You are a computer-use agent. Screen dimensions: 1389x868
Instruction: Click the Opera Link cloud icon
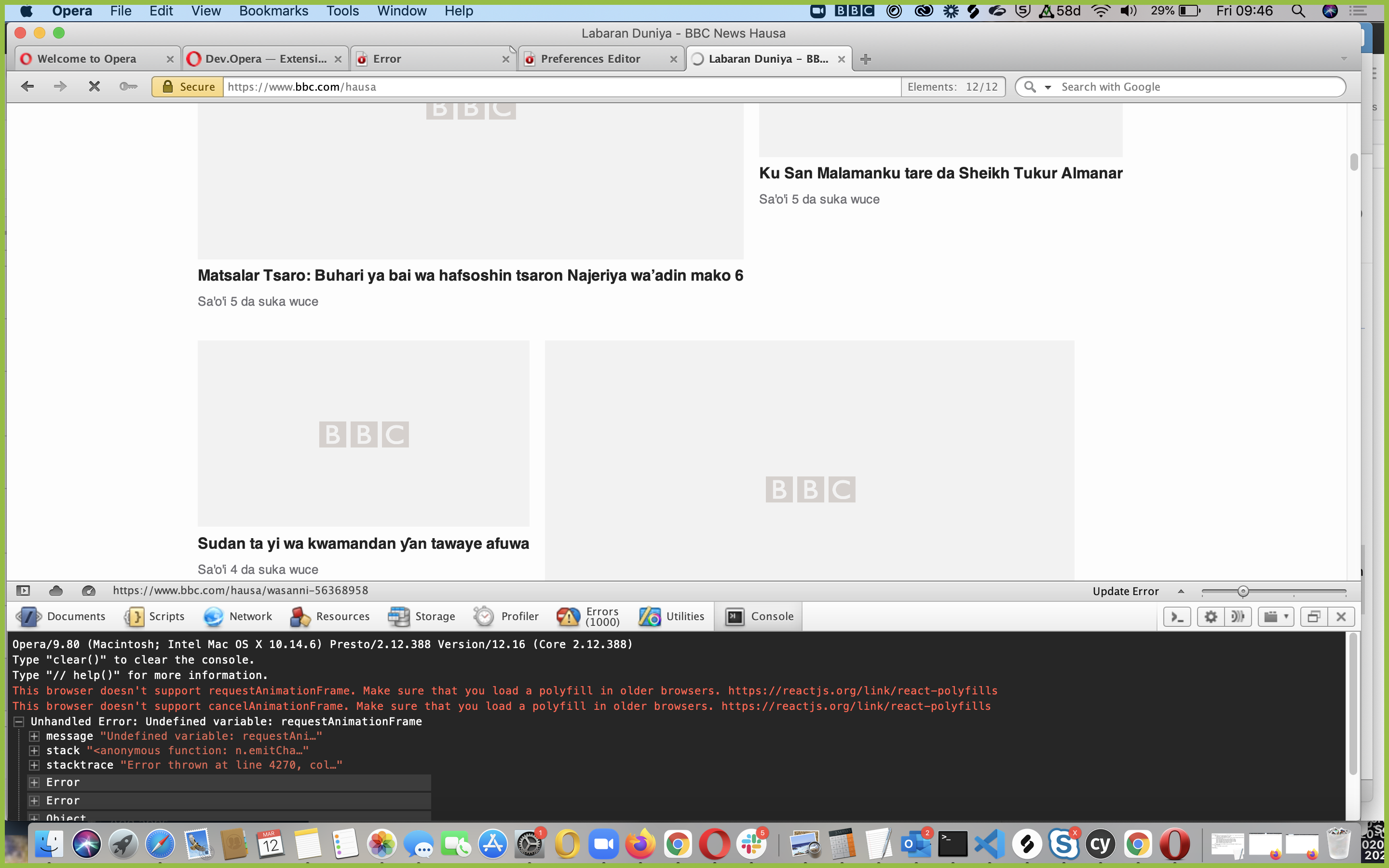55,591
